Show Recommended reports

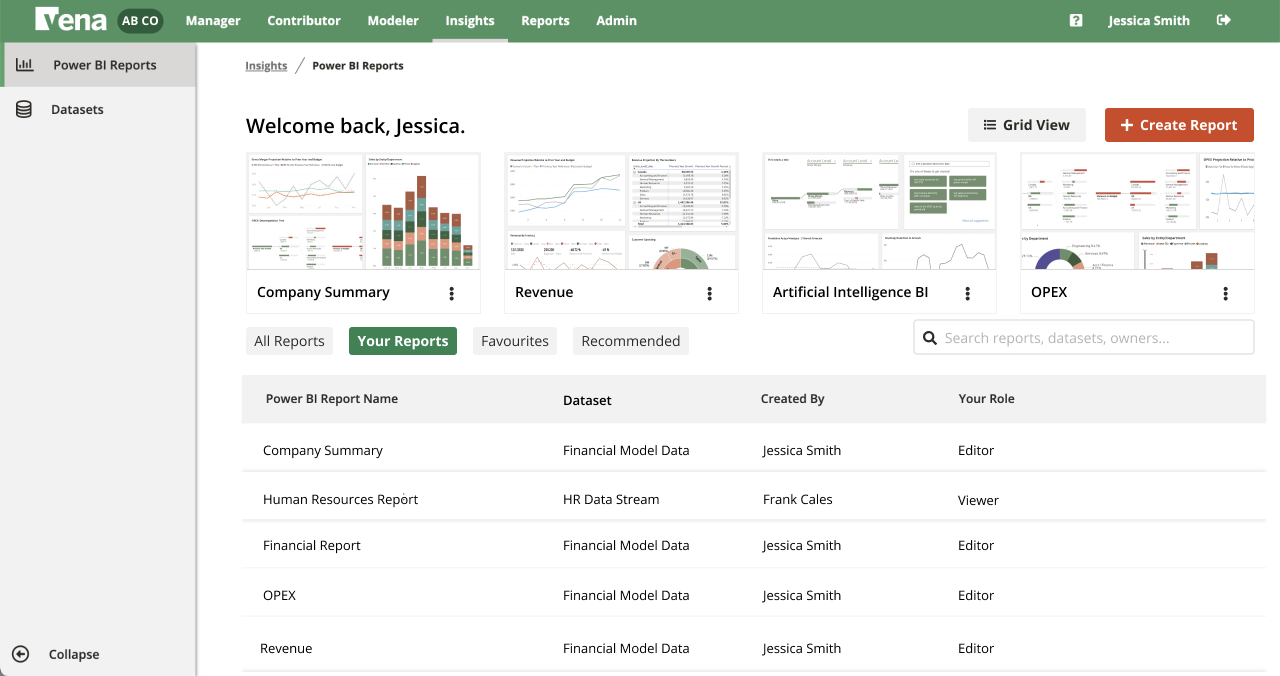click(631, 341)
